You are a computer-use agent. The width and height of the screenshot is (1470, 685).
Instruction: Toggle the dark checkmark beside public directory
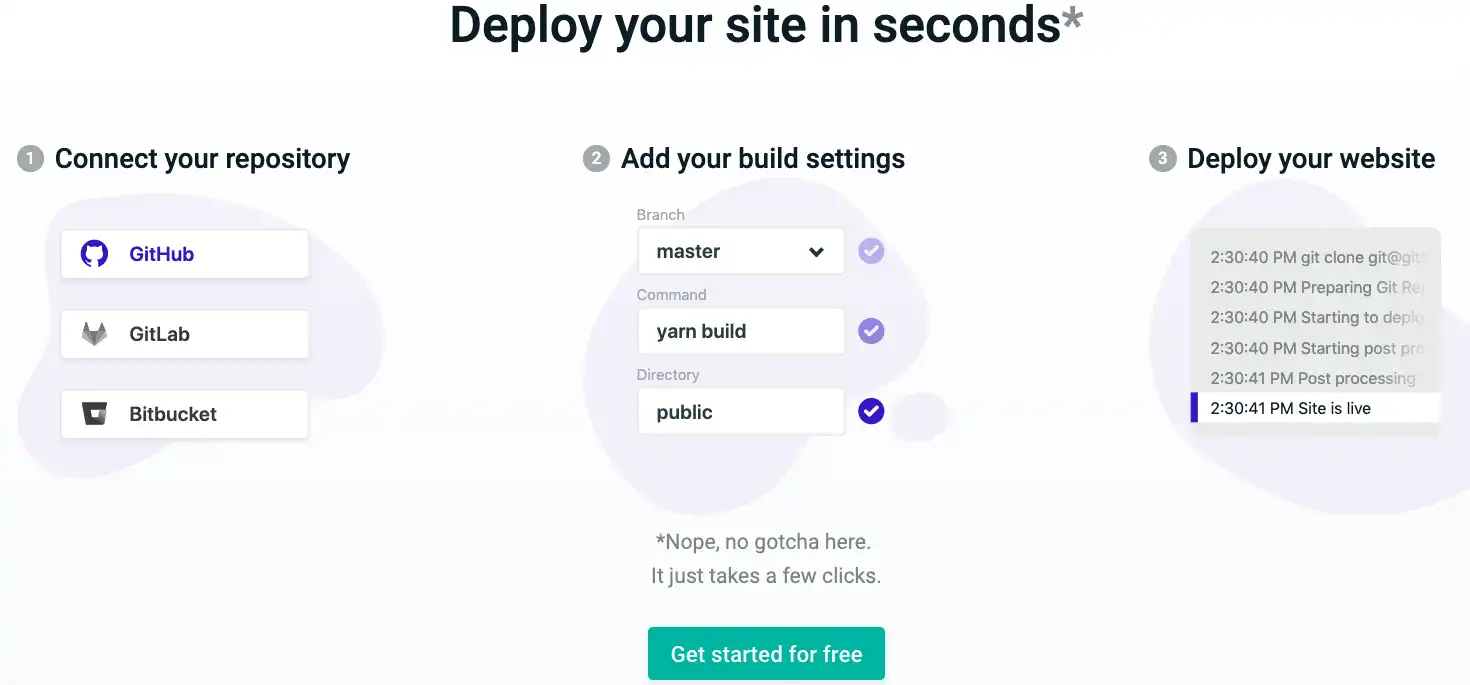871,411
